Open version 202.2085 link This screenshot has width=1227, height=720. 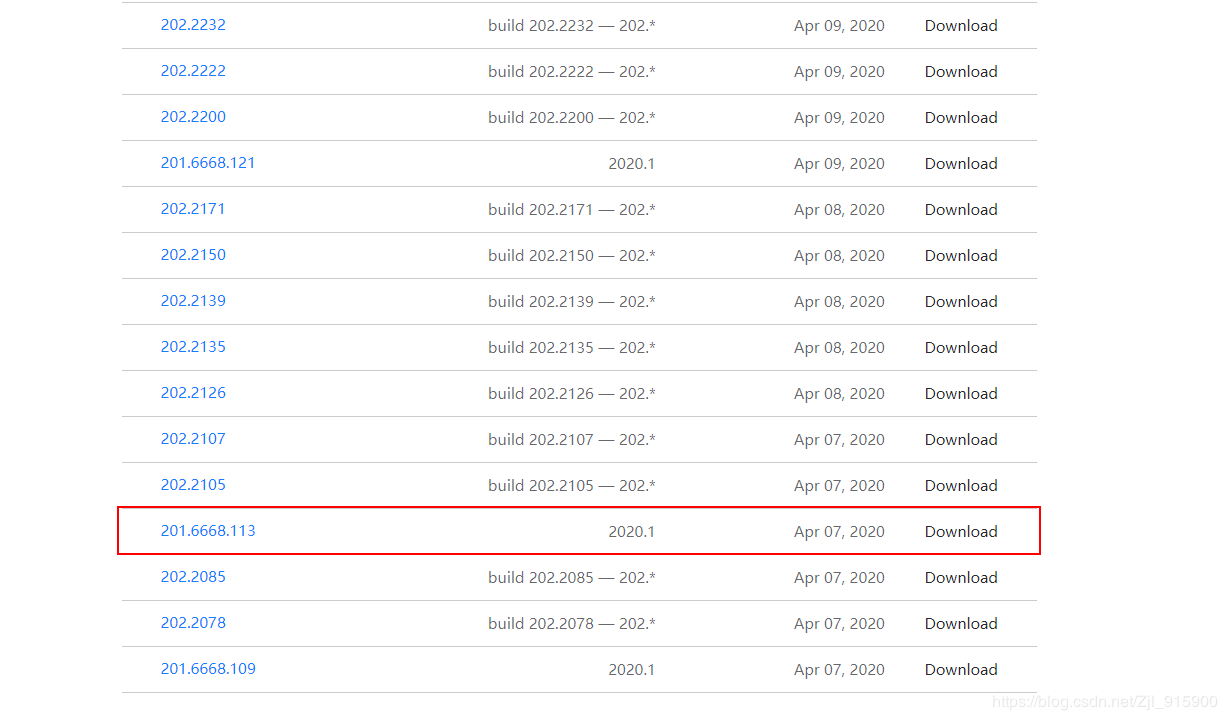pos(193,577)
